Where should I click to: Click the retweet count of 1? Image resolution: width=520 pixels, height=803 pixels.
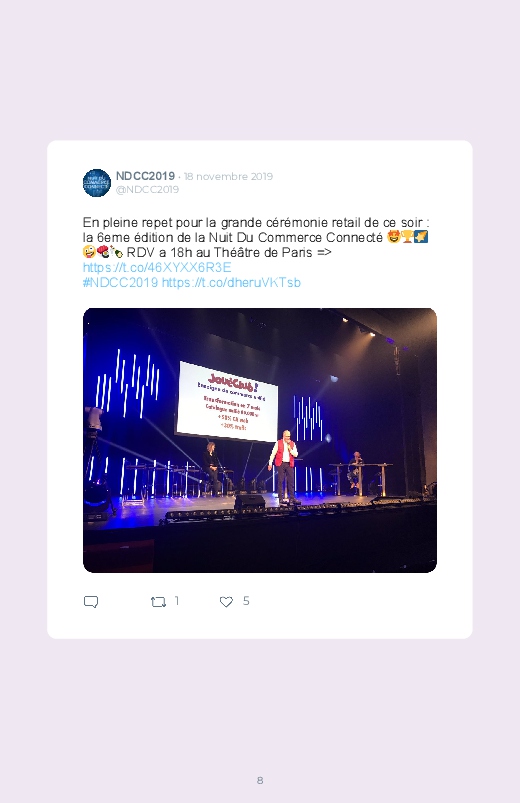coord(177,601)
